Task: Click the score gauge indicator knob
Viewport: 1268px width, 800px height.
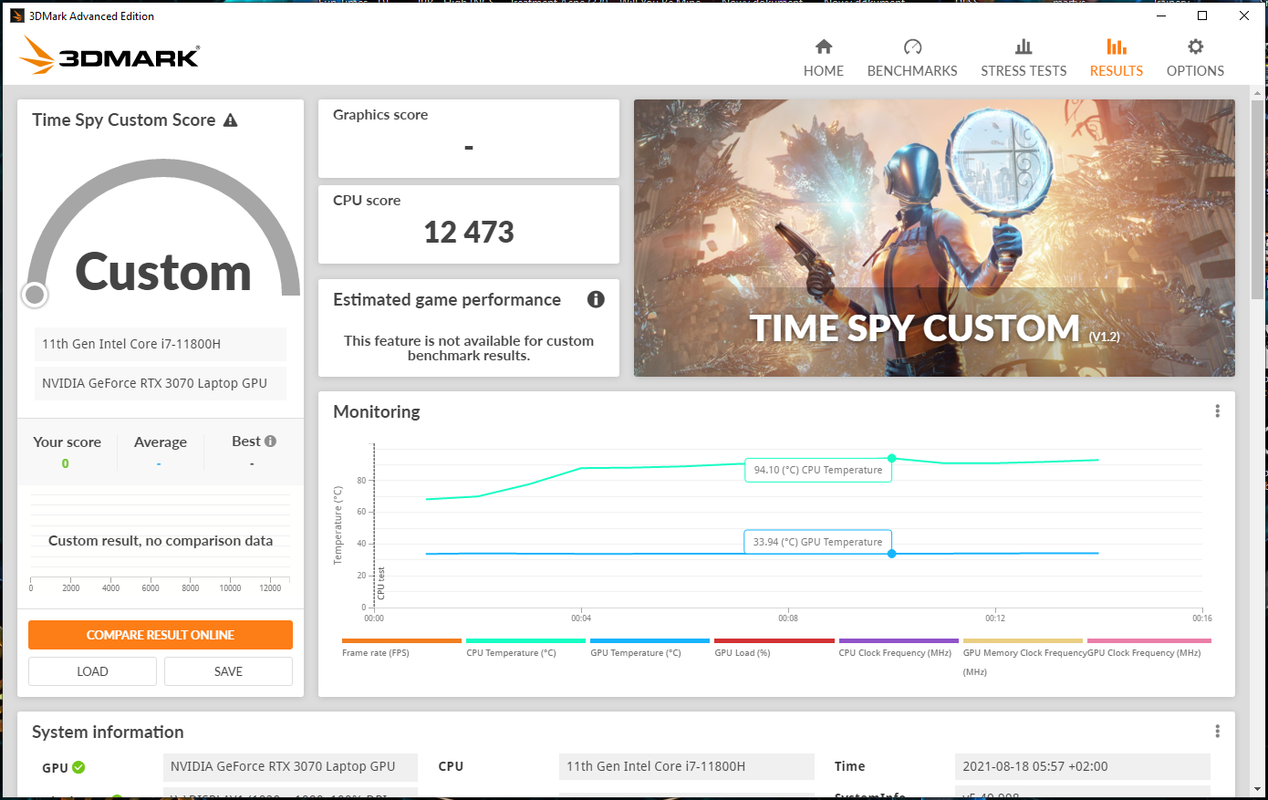Action: tap(35, 294)
